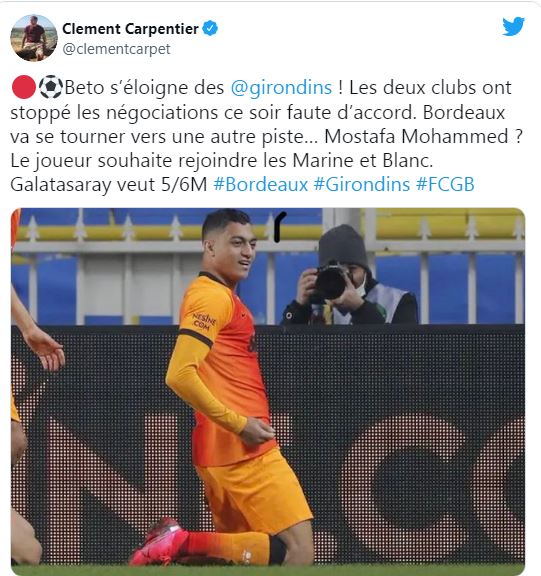Open the #Girondins hashtag
This screenshot has width=541, height=576.
tap(362, 184)
